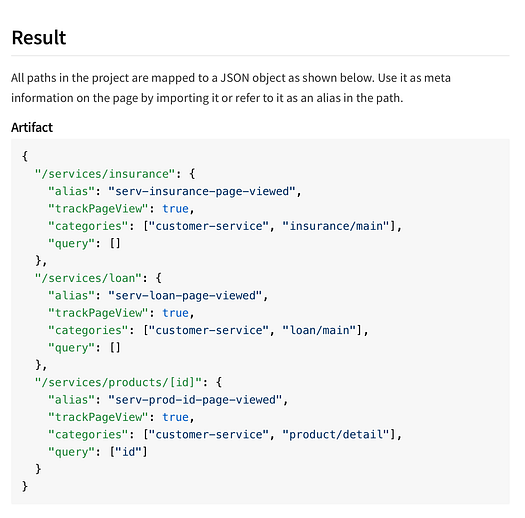Screen dimensions: 525x518
Task: Click the description paragraph about JSON object
Action: (x=231, y=88)
